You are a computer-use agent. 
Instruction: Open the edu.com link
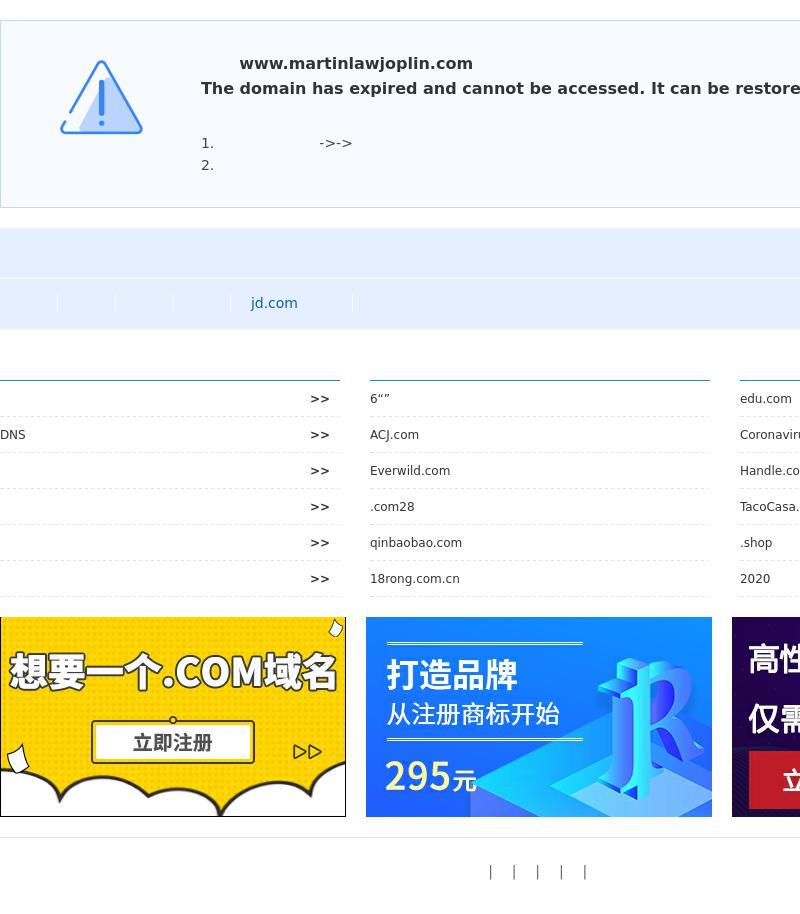tap(766, 399)
